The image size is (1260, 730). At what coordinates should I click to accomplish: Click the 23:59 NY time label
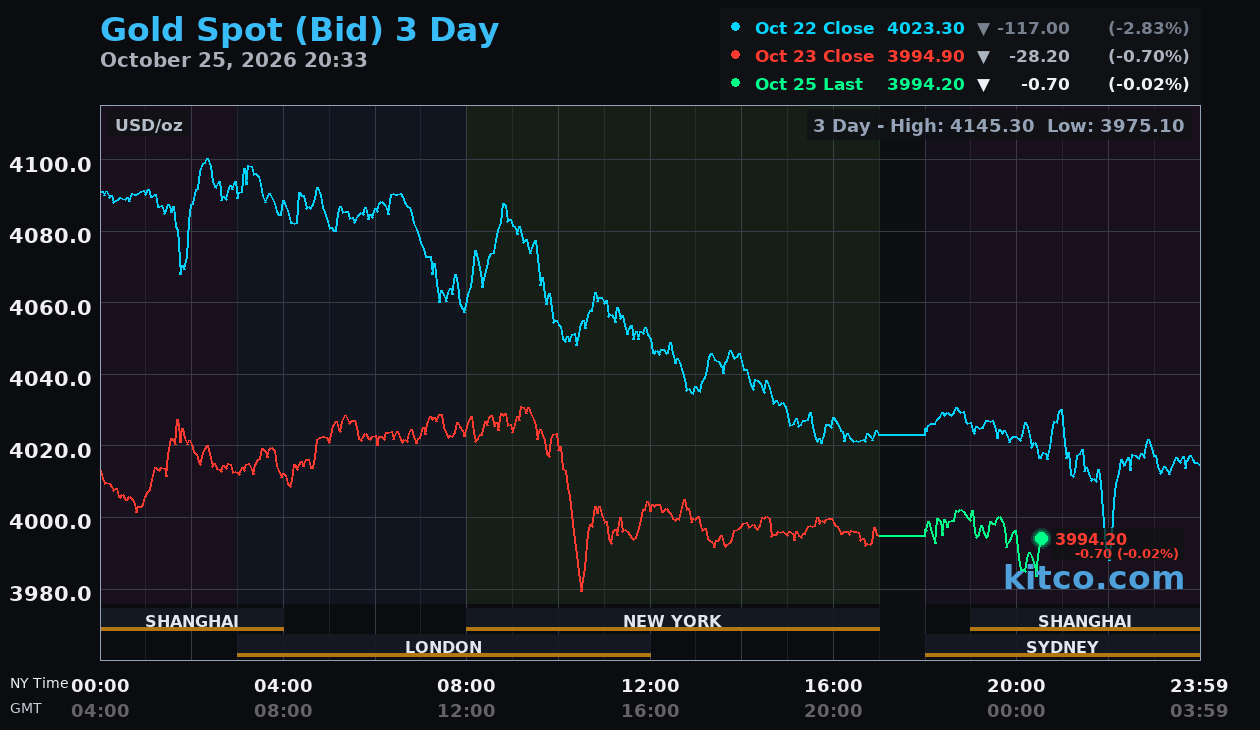(x=1199, y=686)
